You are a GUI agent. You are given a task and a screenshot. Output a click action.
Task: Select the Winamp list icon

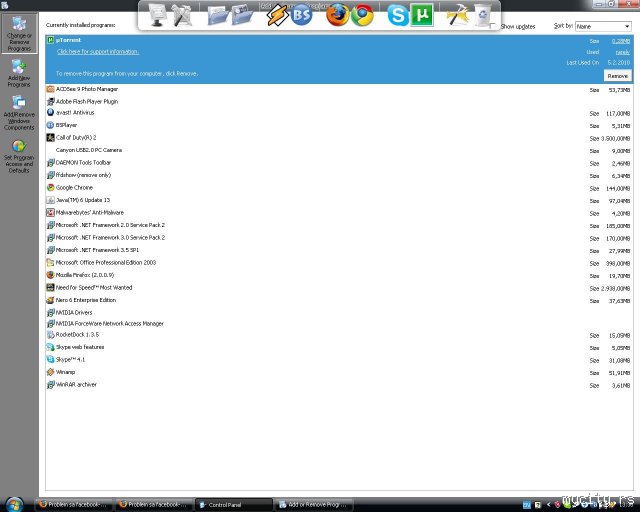click(50, 372)
